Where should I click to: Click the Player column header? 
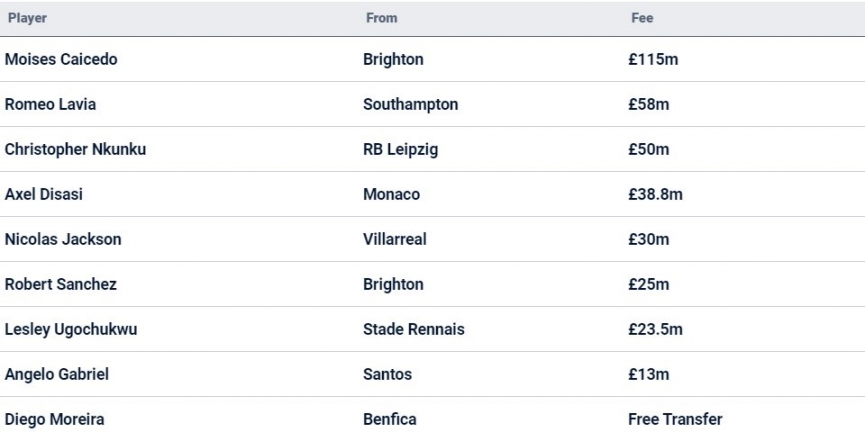(x=26, y=18)
